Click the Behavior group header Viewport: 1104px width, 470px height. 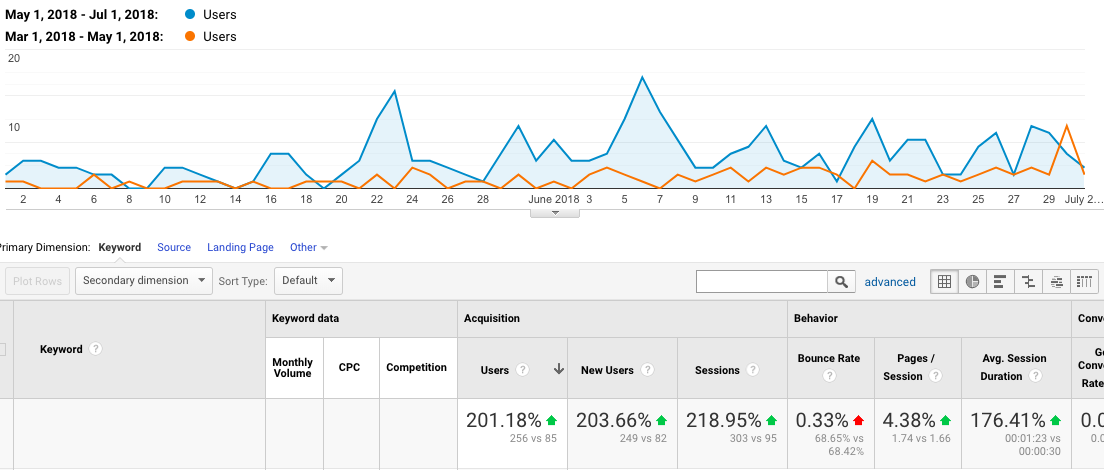pyautogui.click(x=816, y=319)
